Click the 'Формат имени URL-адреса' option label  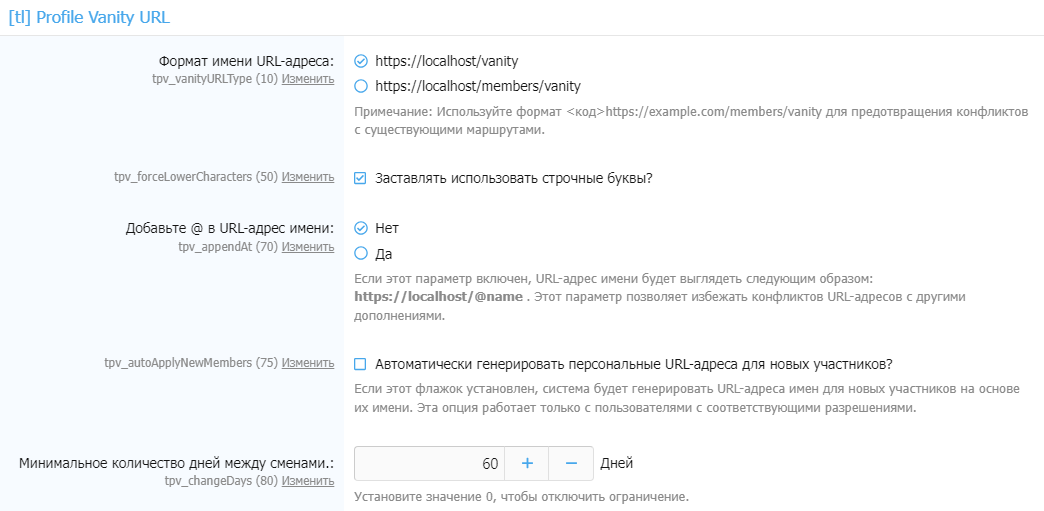246,60
